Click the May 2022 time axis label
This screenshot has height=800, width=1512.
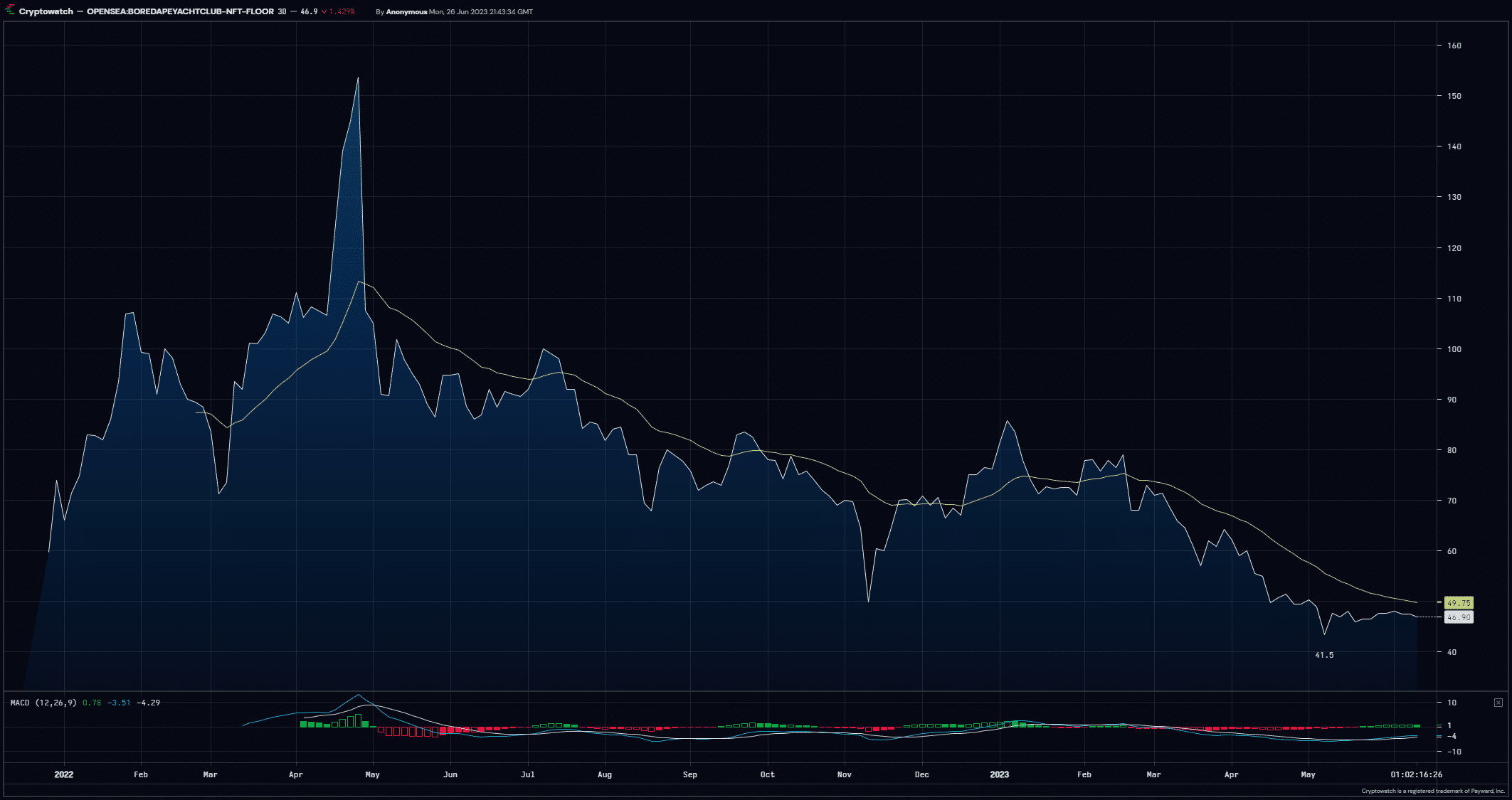pos(372,774)
